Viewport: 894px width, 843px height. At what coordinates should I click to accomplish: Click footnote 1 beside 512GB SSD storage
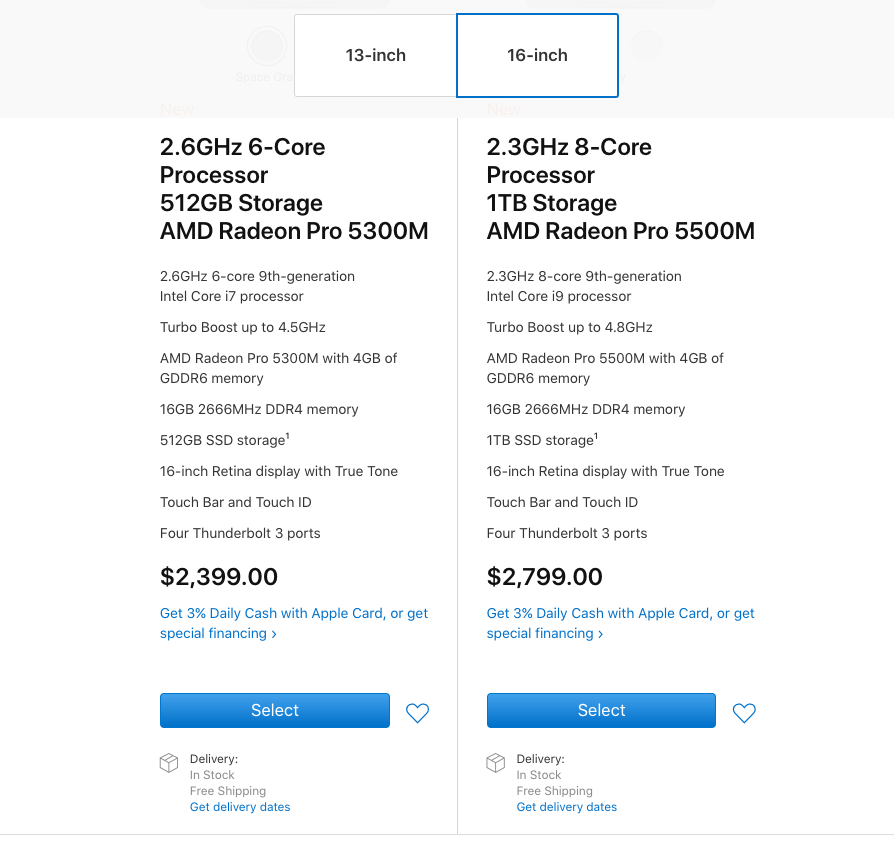(288, 436)
